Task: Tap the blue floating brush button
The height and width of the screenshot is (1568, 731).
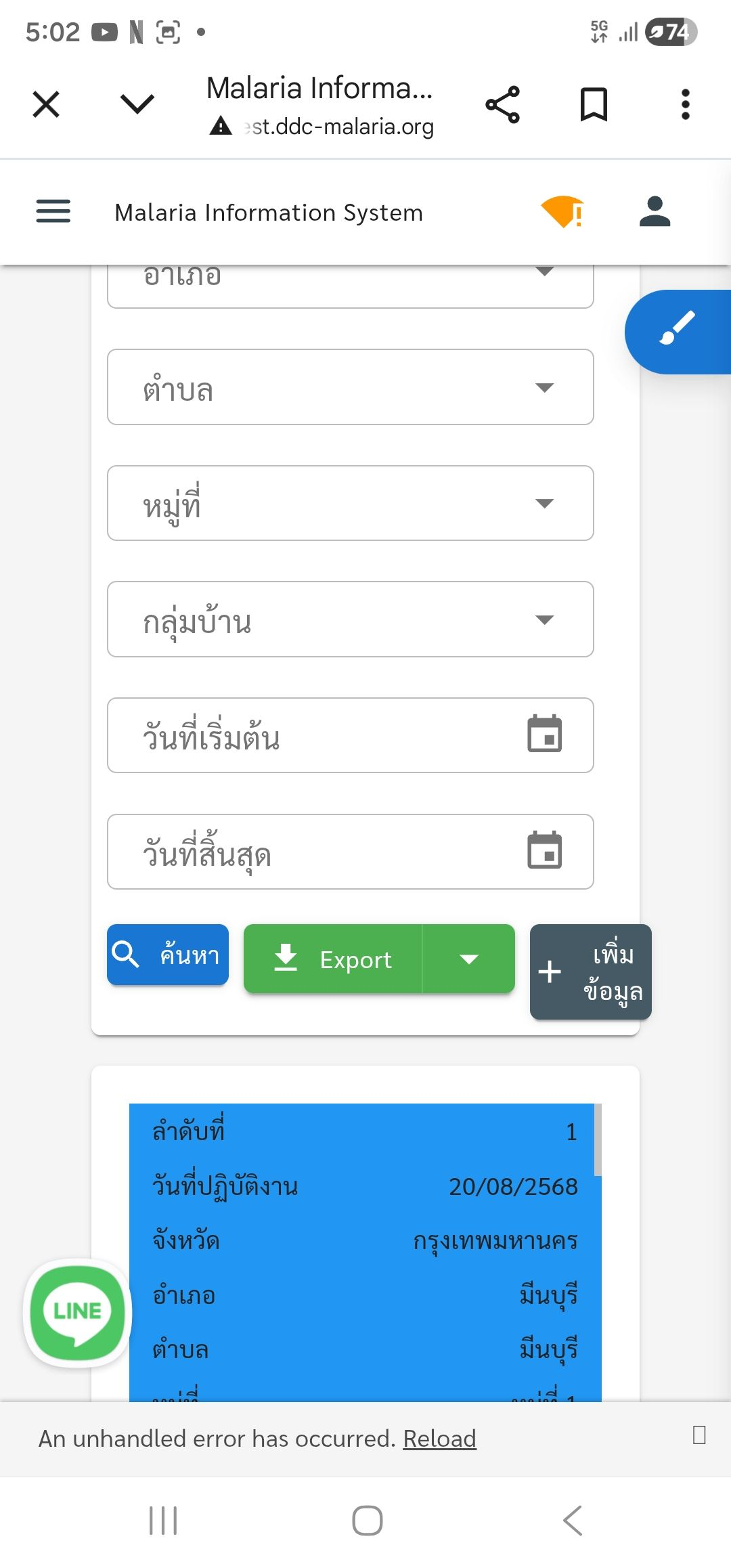Action: pos(677,331)
